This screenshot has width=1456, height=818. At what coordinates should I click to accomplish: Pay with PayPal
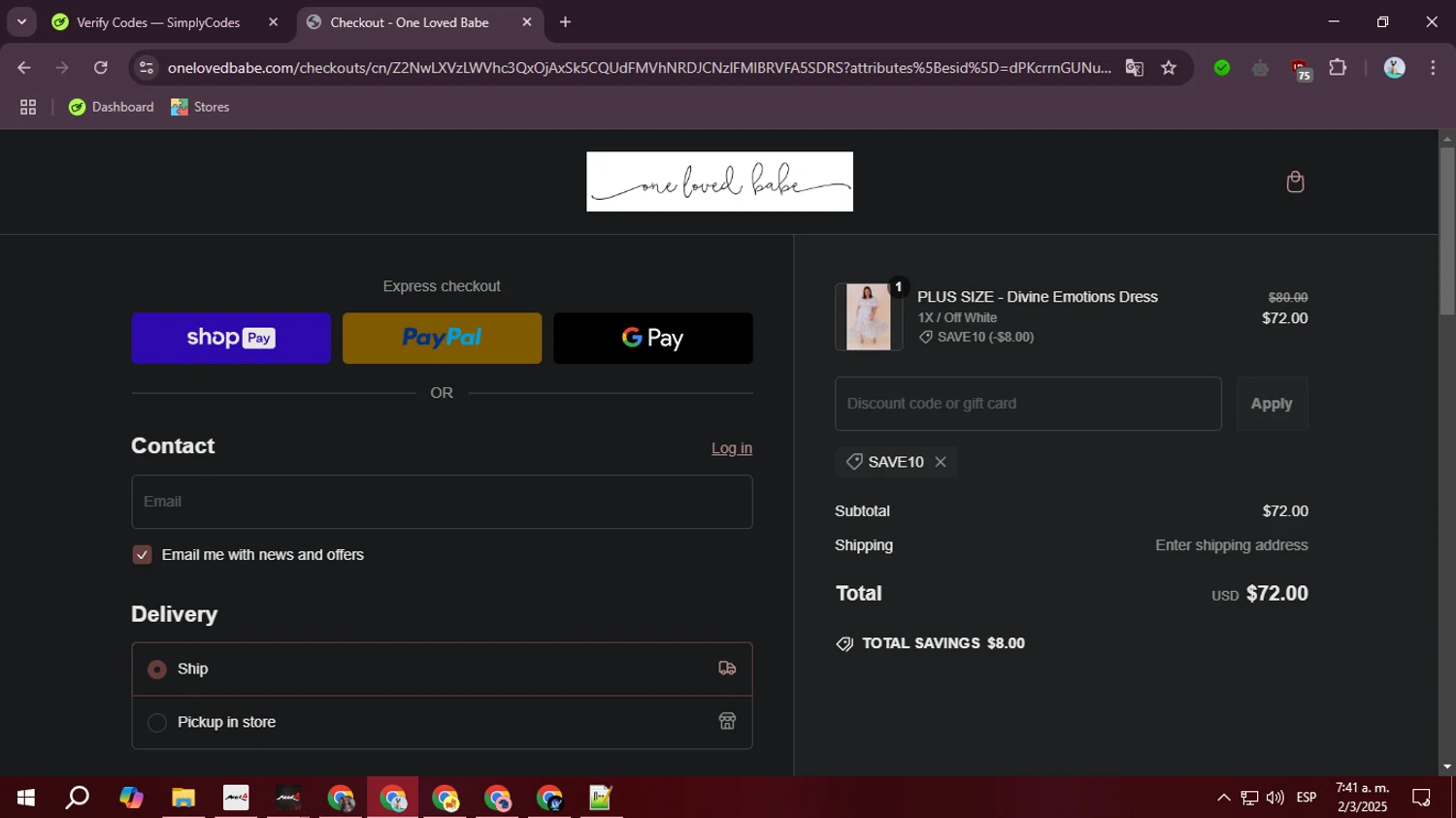[x=442, y=338]
